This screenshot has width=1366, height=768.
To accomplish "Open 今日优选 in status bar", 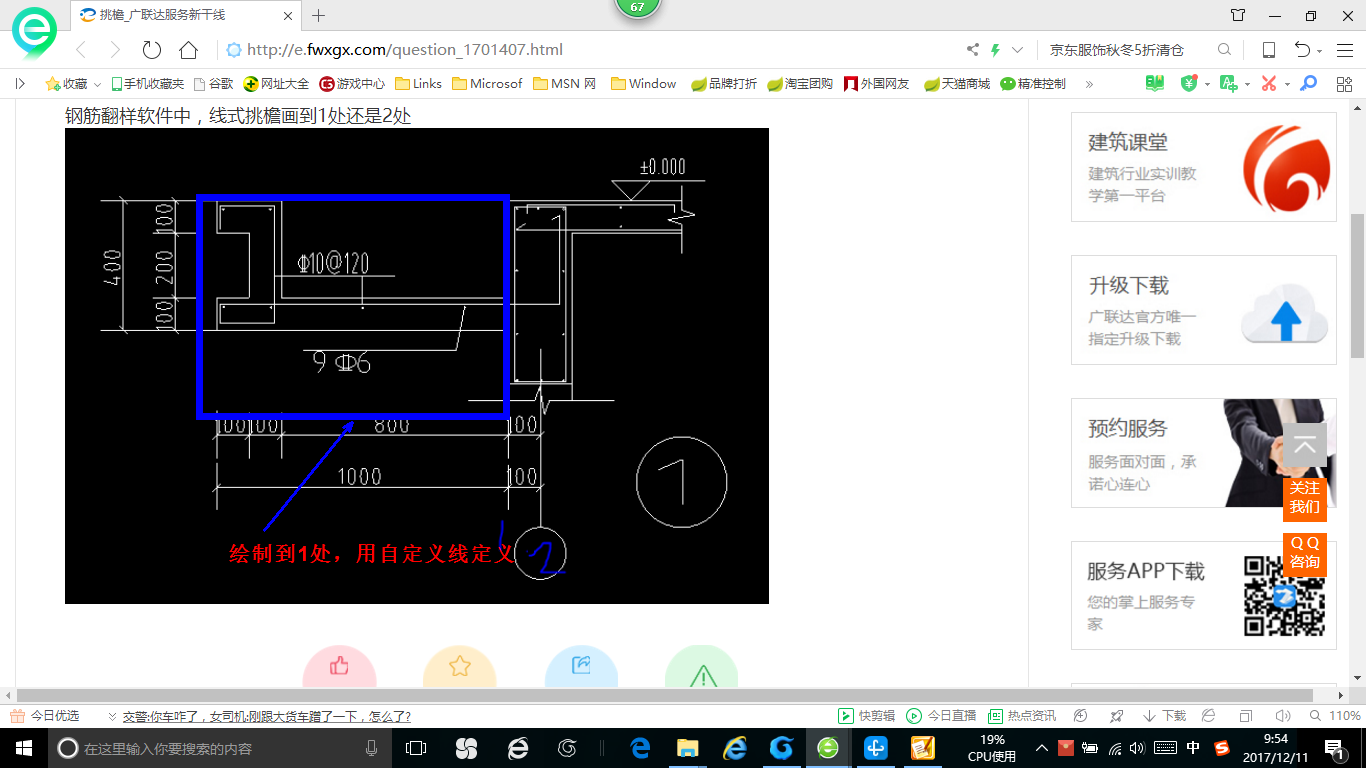I will click(x=45, y=716).
